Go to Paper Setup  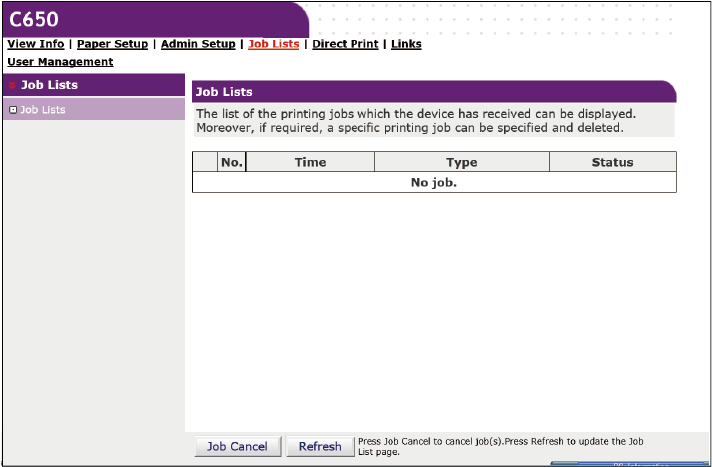coord(112,44)
